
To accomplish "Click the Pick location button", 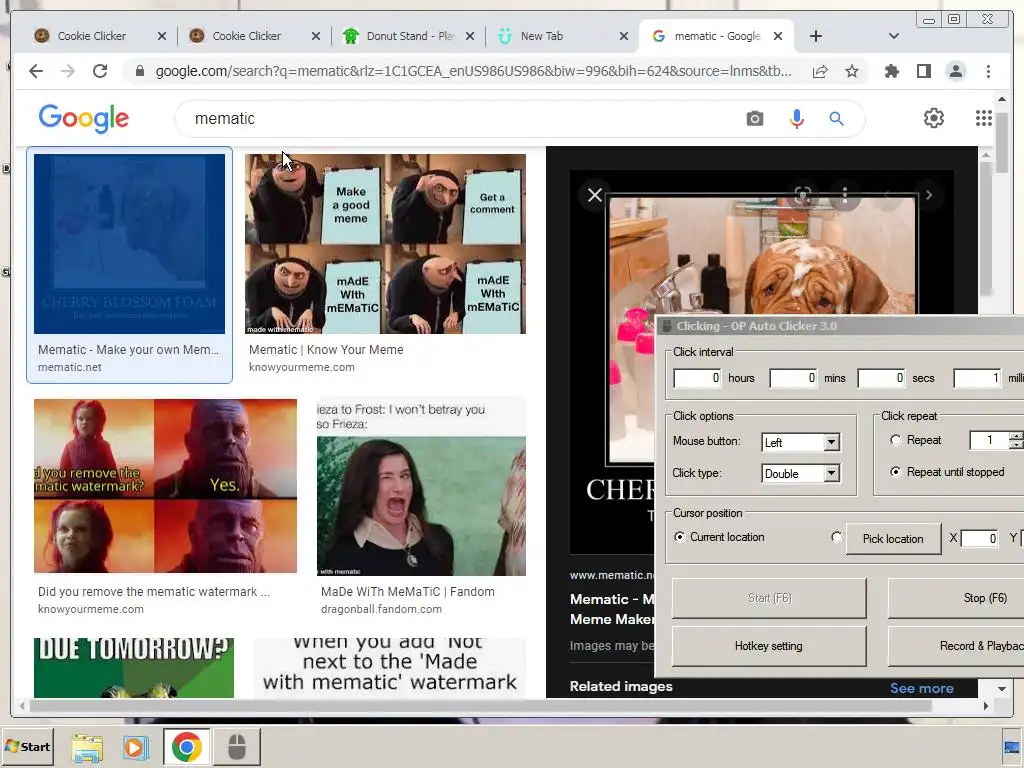I will click(x=893, y=539).
